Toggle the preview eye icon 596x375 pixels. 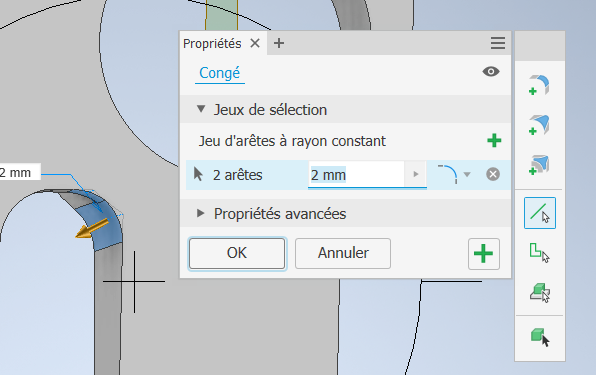(x=491, y=71)
